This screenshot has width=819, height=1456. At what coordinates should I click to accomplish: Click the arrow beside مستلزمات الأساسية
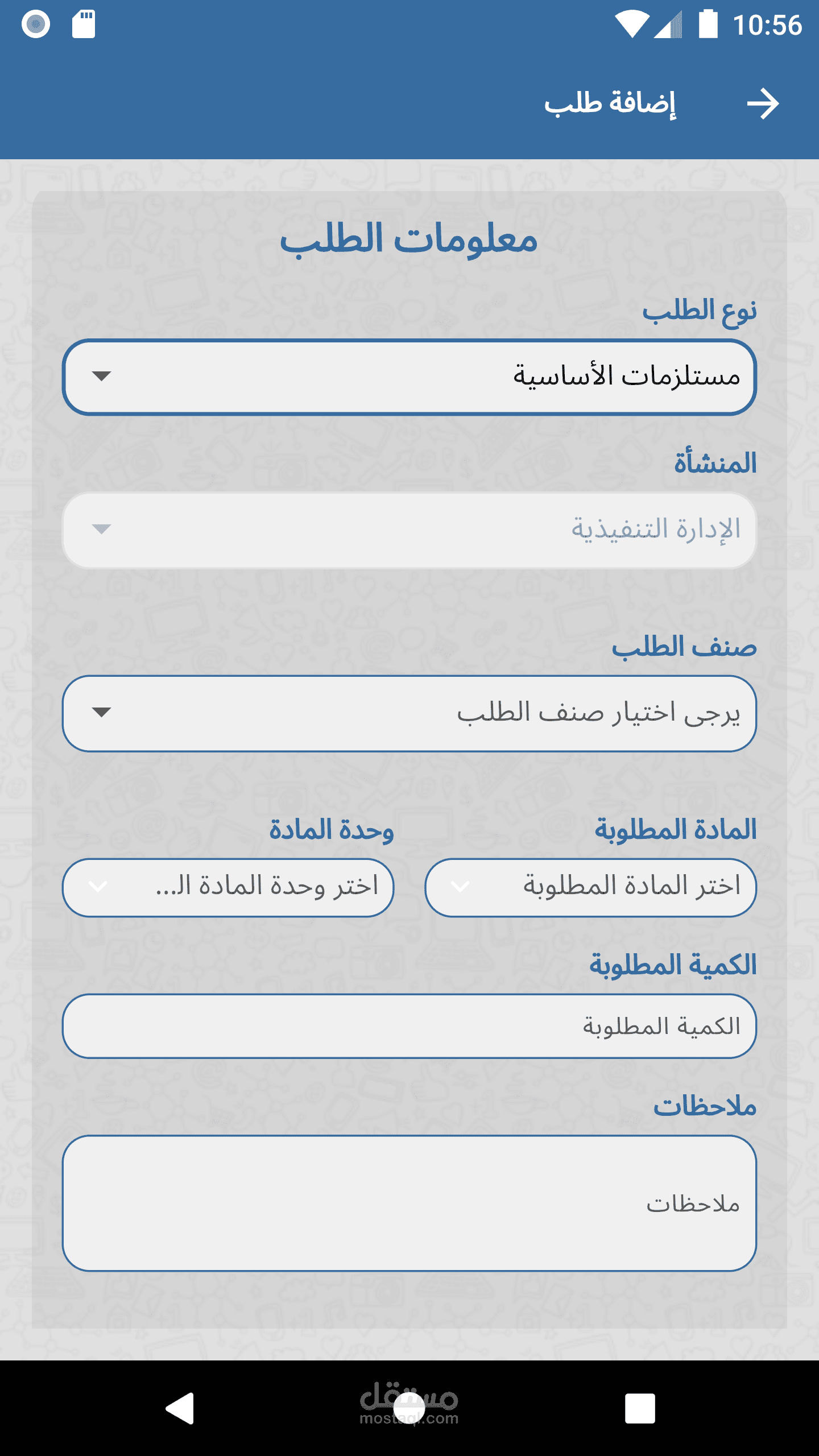click(101, 376)
